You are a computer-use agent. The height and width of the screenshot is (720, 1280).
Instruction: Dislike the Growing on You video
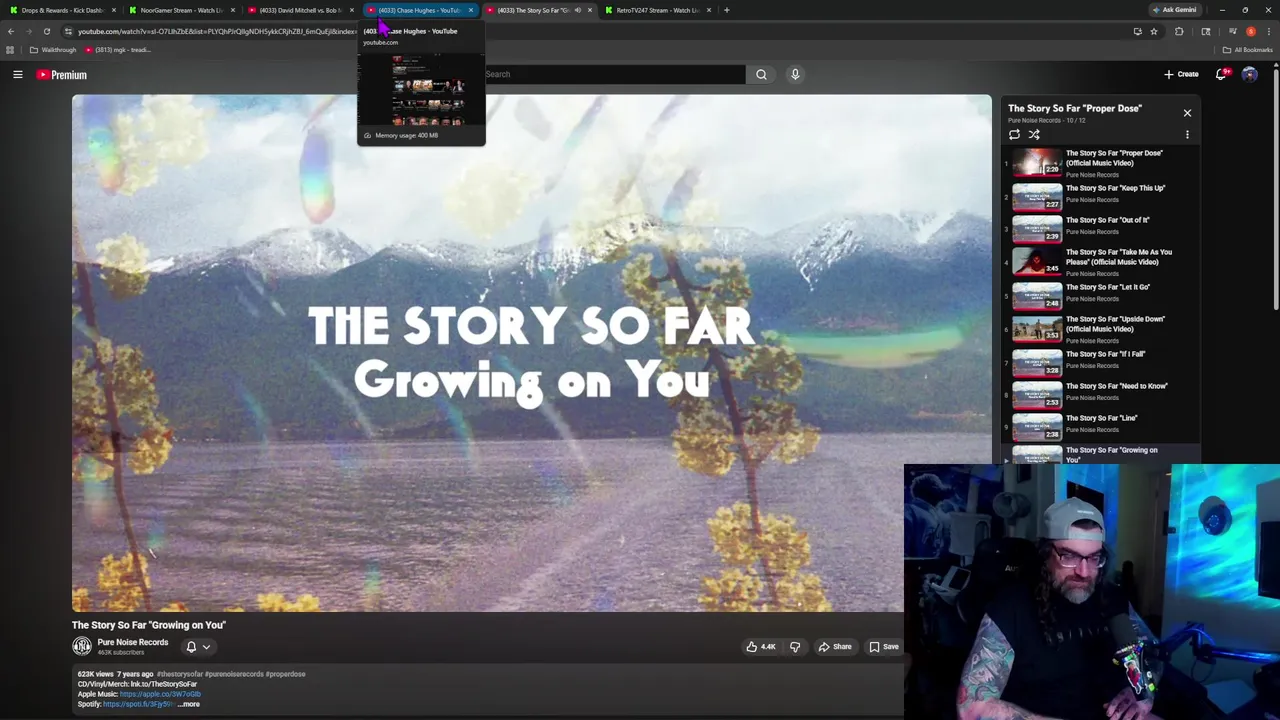[795, 647]
